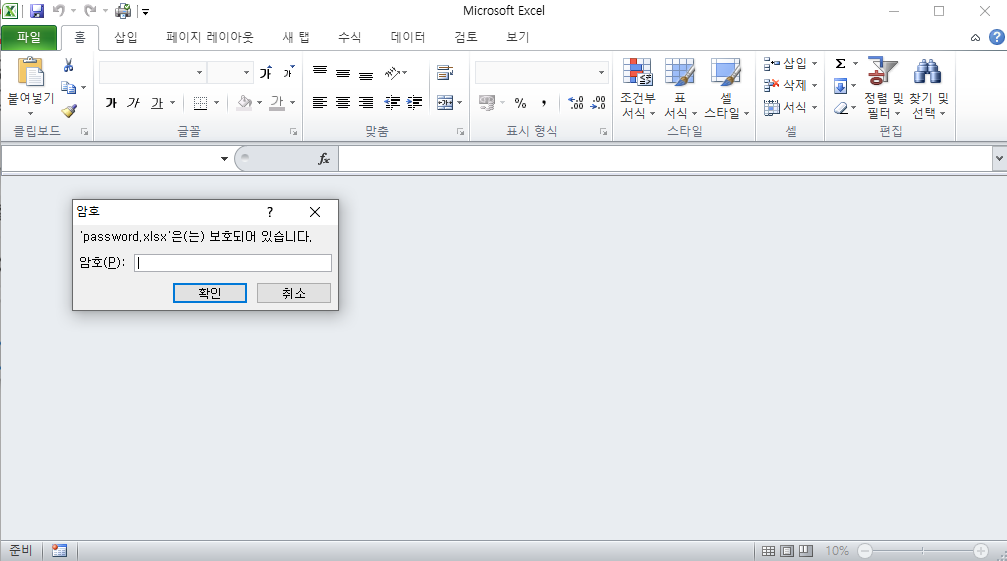Click the format painter brush icon

(x=69, y=110)
